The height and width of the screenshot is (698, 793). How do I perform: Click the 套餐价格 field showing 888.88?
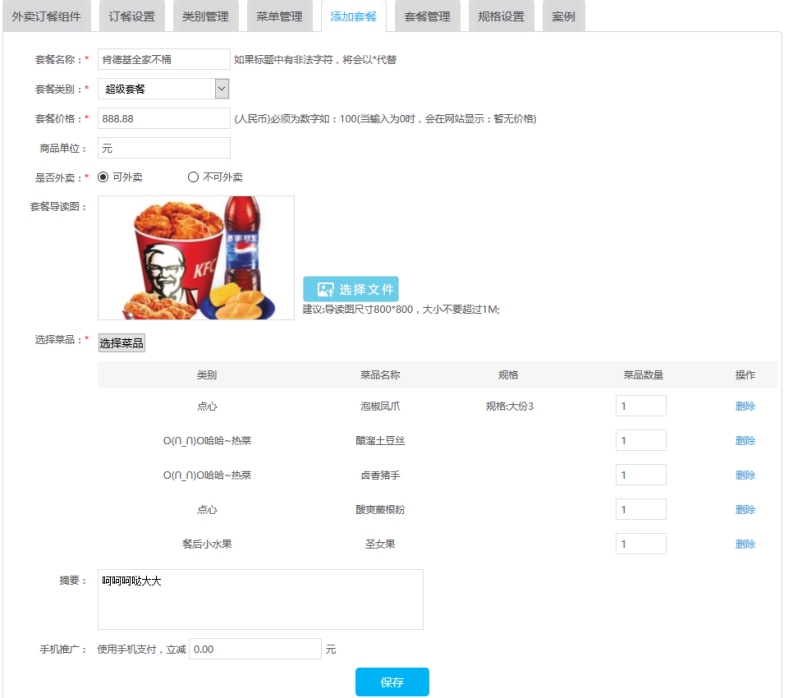coord(164,118)
